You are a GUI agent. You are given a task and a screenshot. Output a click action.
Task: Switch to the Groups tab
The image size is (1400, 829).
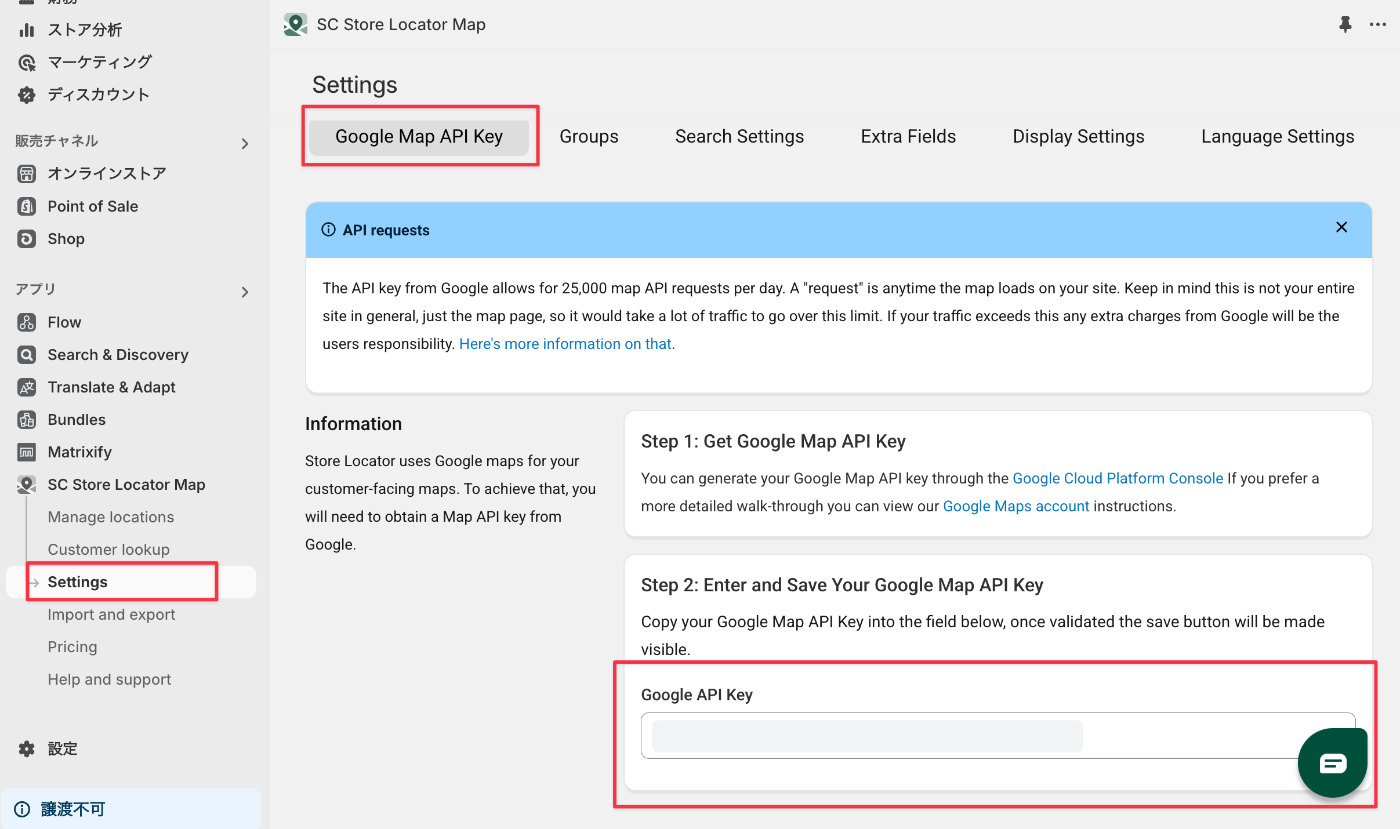pyautogui.click(x=589, y=137)
